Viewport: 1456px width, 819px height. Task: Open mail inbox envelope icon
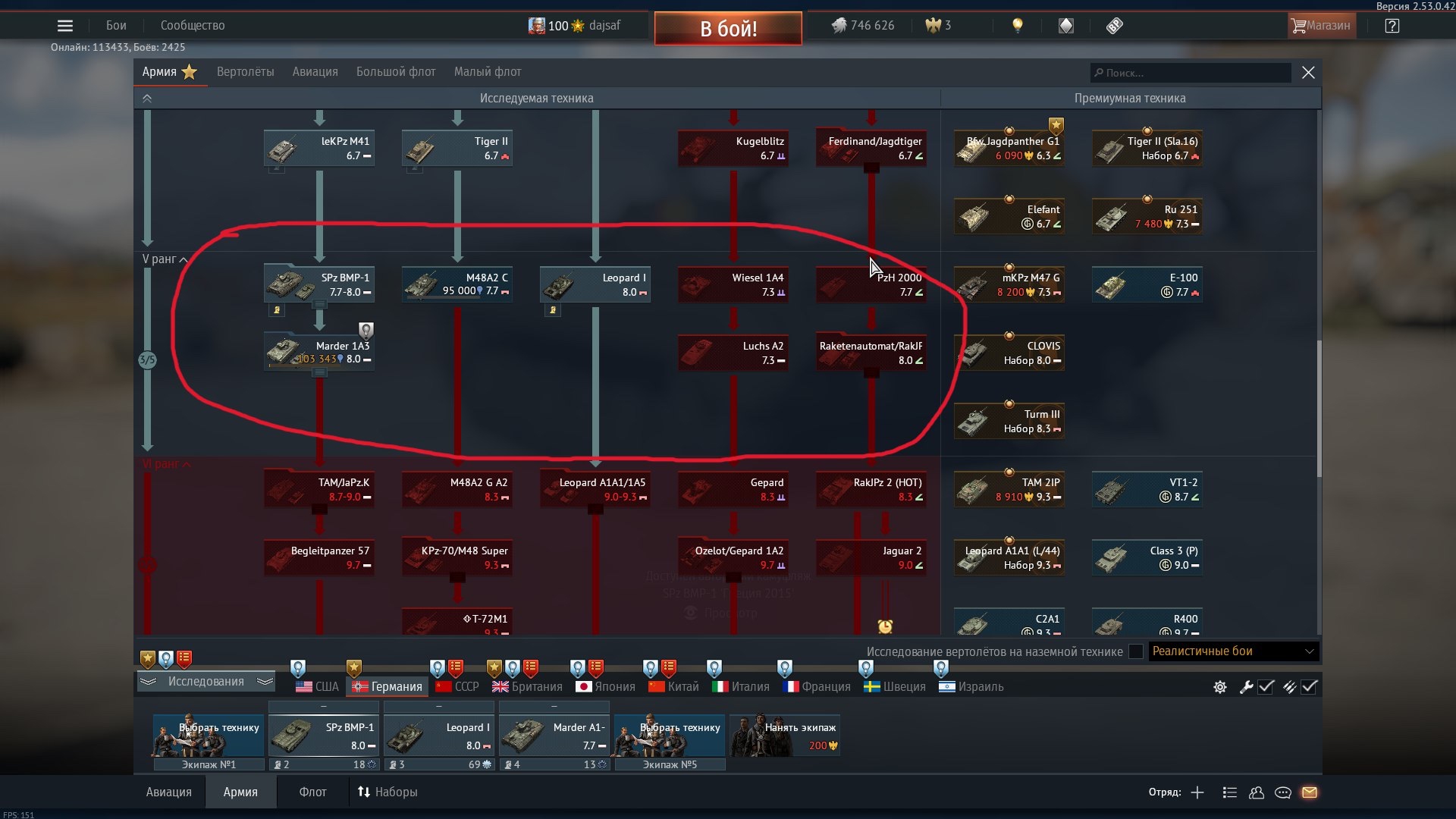(1310, 792)
